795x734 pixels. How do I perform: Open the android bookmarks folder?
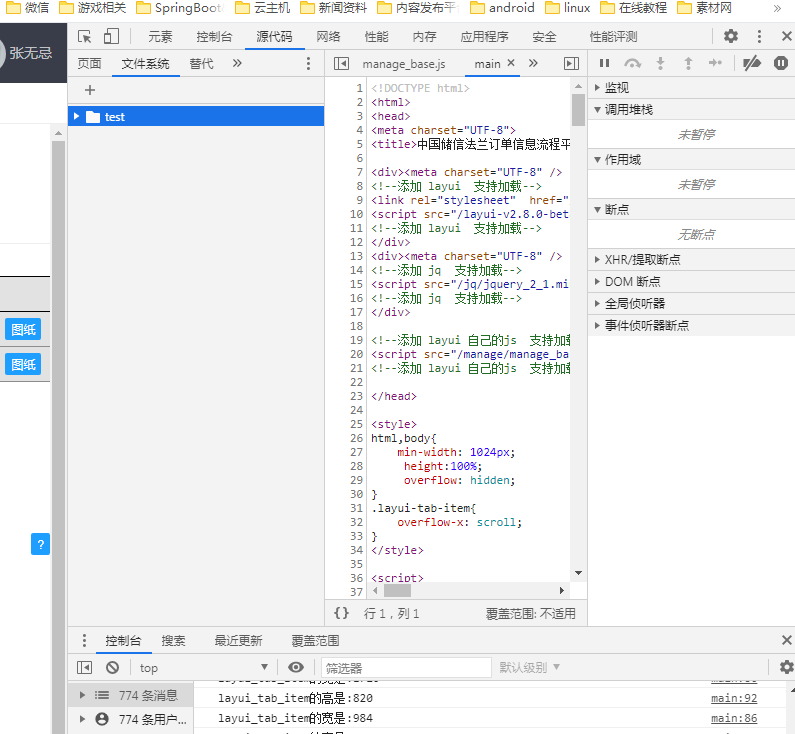coord(502,8)
